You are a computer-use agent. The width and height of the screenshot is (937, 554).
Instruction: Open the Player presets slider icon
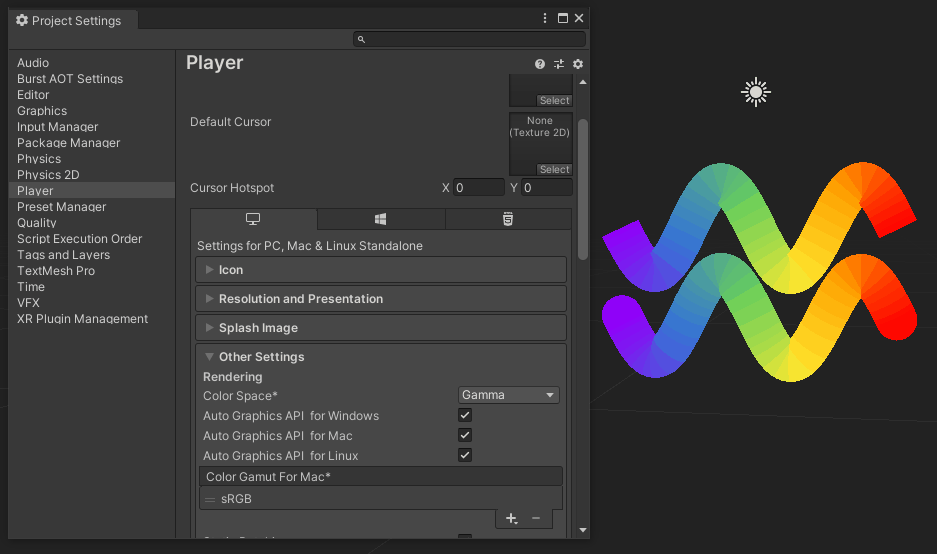pos(559,64)
